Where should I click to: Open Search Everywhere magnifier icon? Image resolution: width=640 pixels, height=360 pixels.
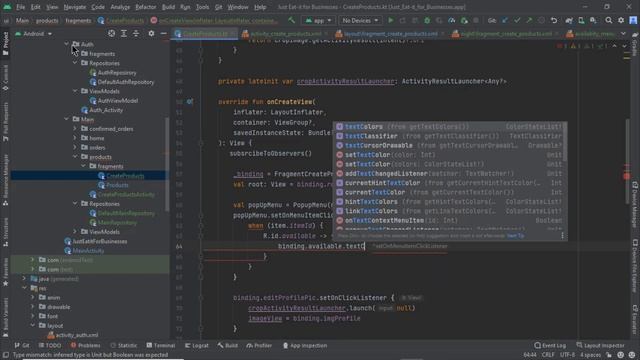point(609,20)
